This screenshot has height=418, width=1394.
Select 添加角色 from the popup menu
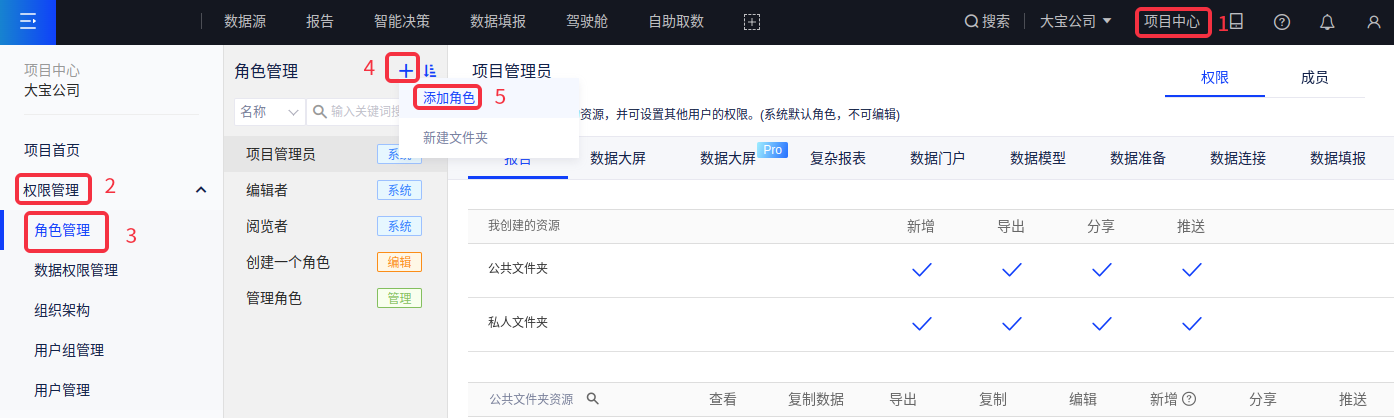coord(448,97)
